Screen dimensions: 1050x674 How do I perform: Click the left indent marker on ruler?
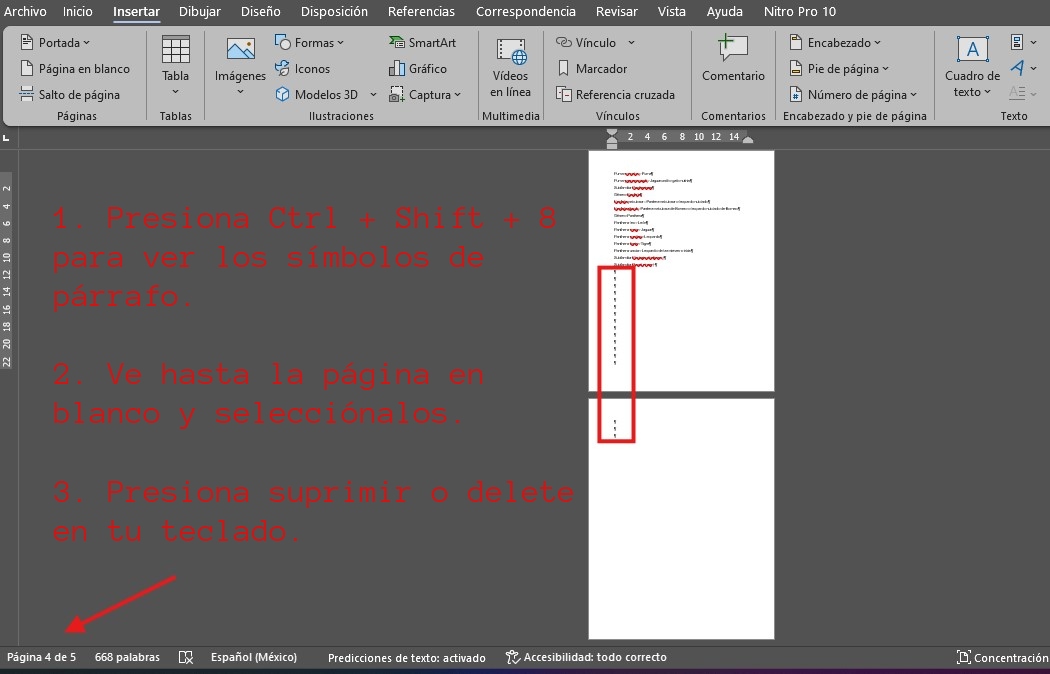point(611,138)
